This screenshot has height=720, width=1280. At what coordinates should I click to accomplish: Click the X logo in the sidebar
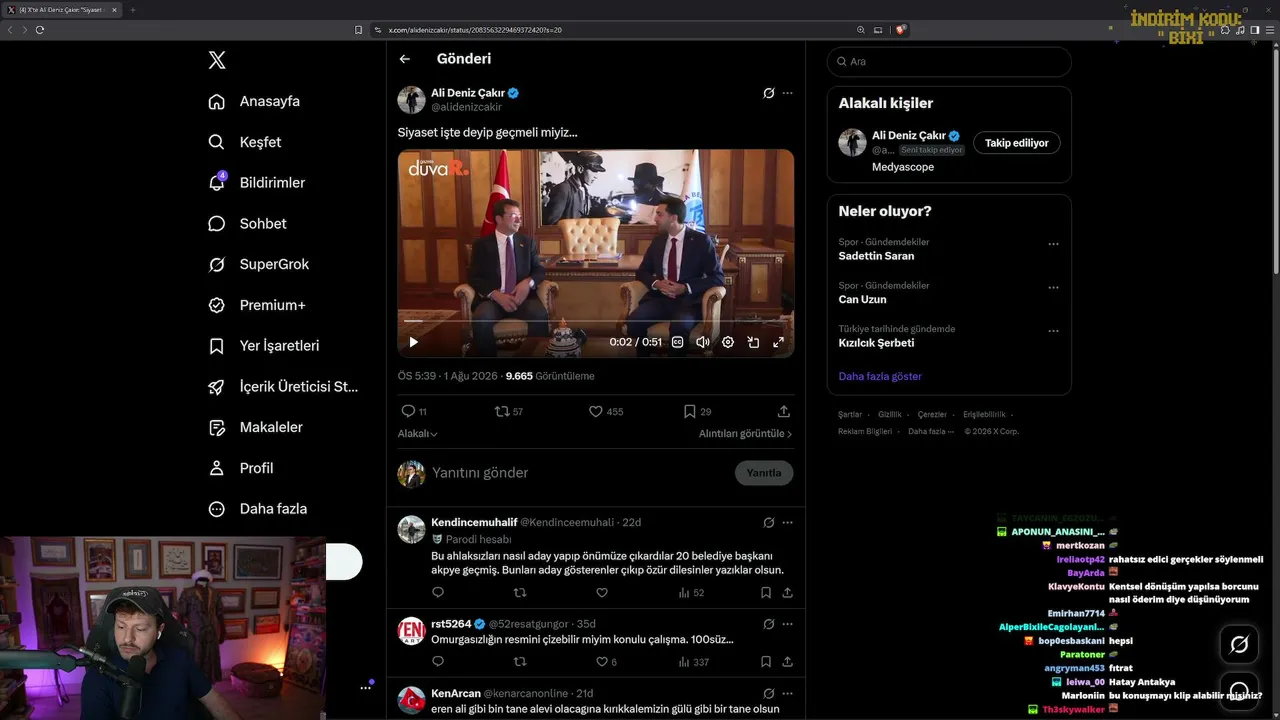point(217,60)
